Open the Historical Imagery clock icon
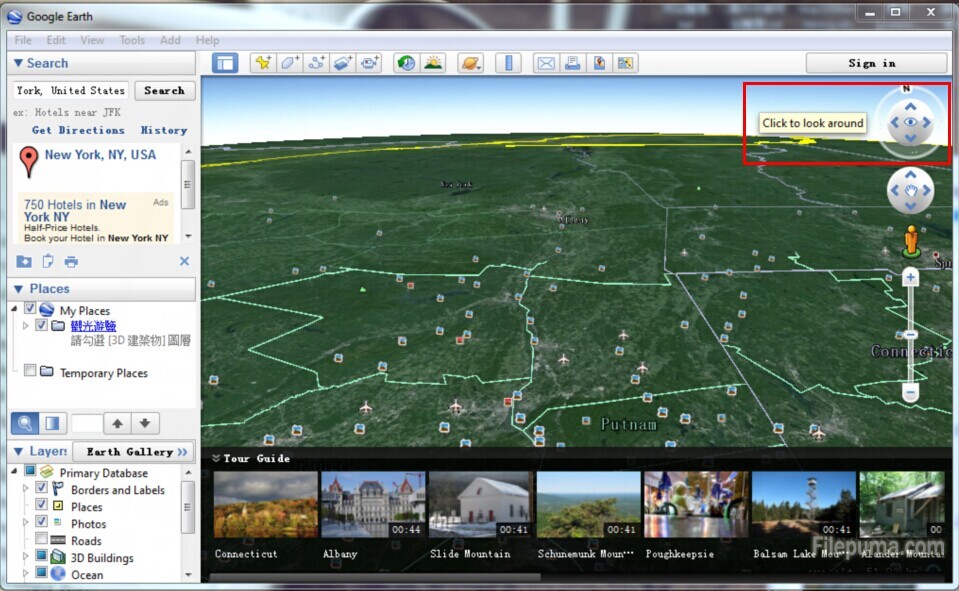Viewport: 959px width, 591px height. pyautogui.click(x=406, y=63)
